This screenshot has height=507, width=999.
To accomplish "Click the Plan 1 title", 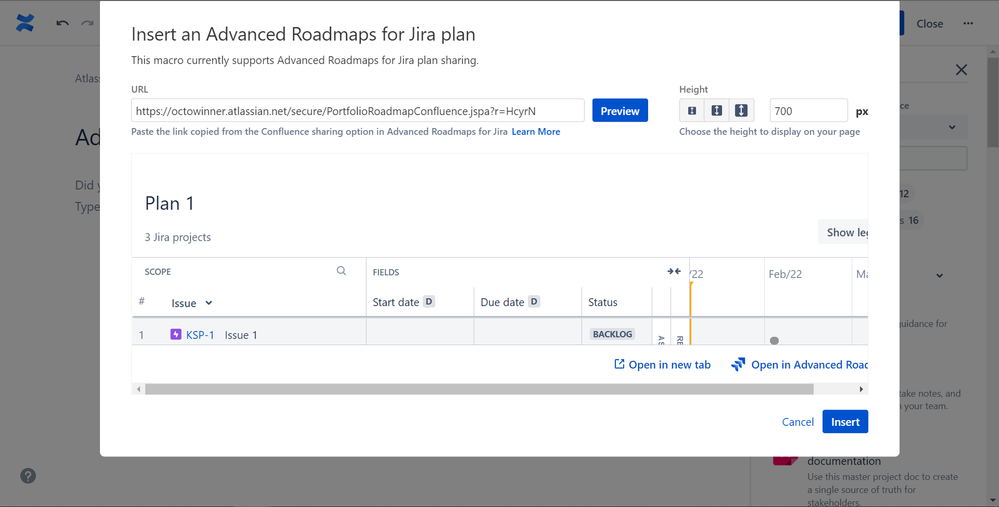I will (169, 203).
